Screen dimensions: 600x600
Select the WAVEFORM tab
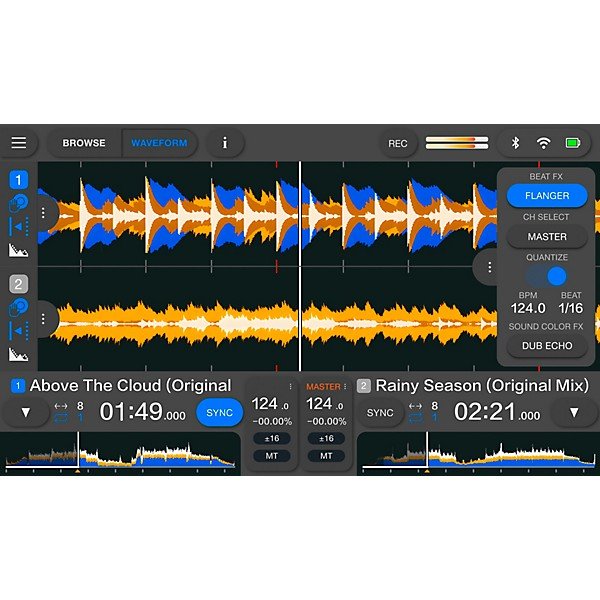point(160,143)
